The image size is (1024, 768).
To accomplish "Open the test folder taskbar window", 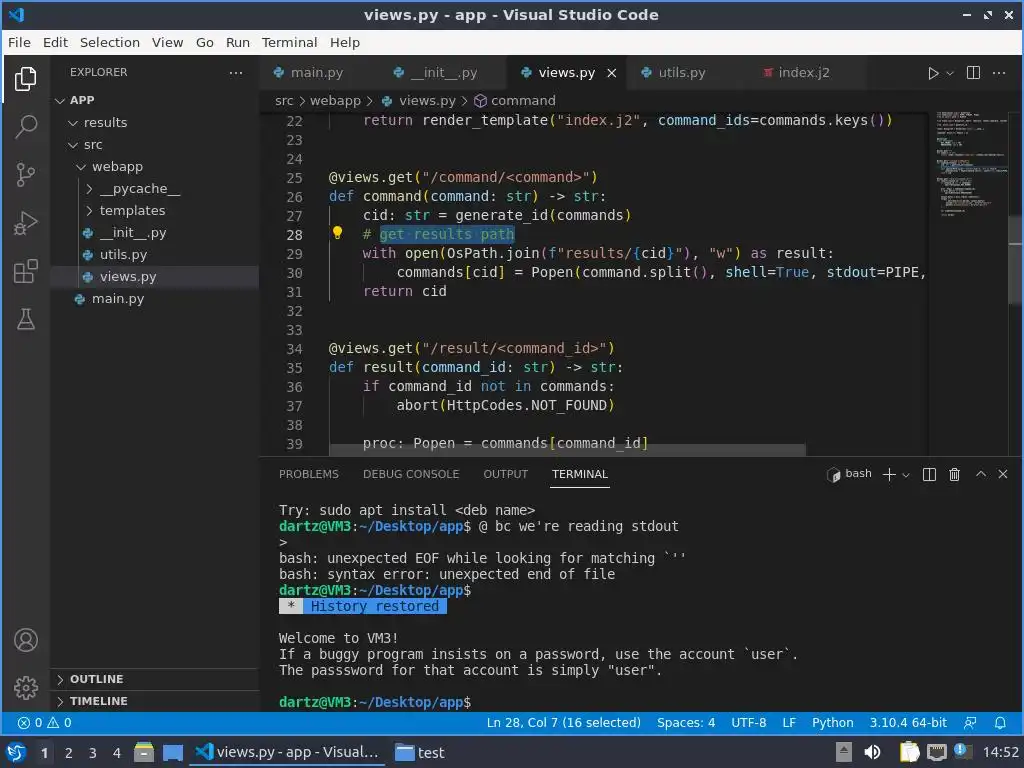I will coord(420,753).
